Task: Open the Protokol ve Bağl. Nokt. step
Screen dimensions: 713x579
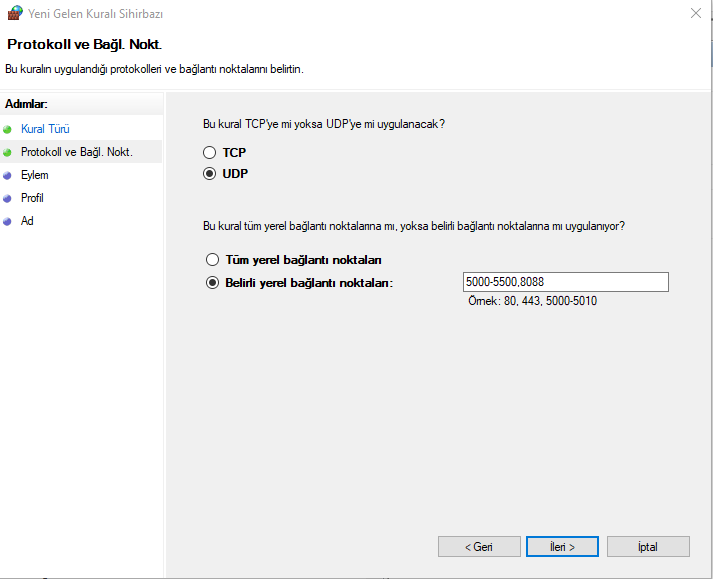Action: [x=77, y=152]
